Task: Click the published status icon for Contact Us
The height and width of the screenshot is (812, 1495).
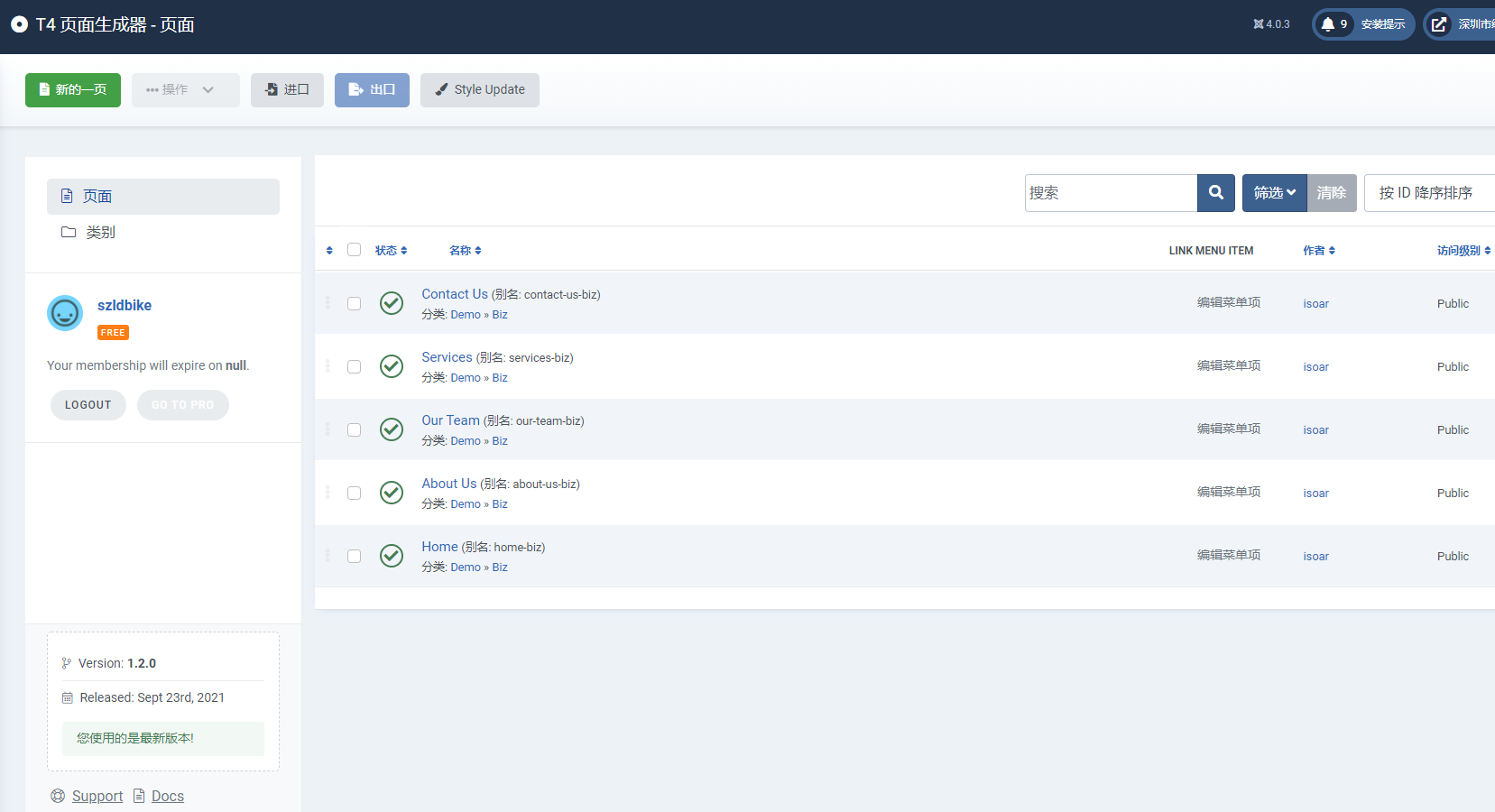Action: coord(391,303)
